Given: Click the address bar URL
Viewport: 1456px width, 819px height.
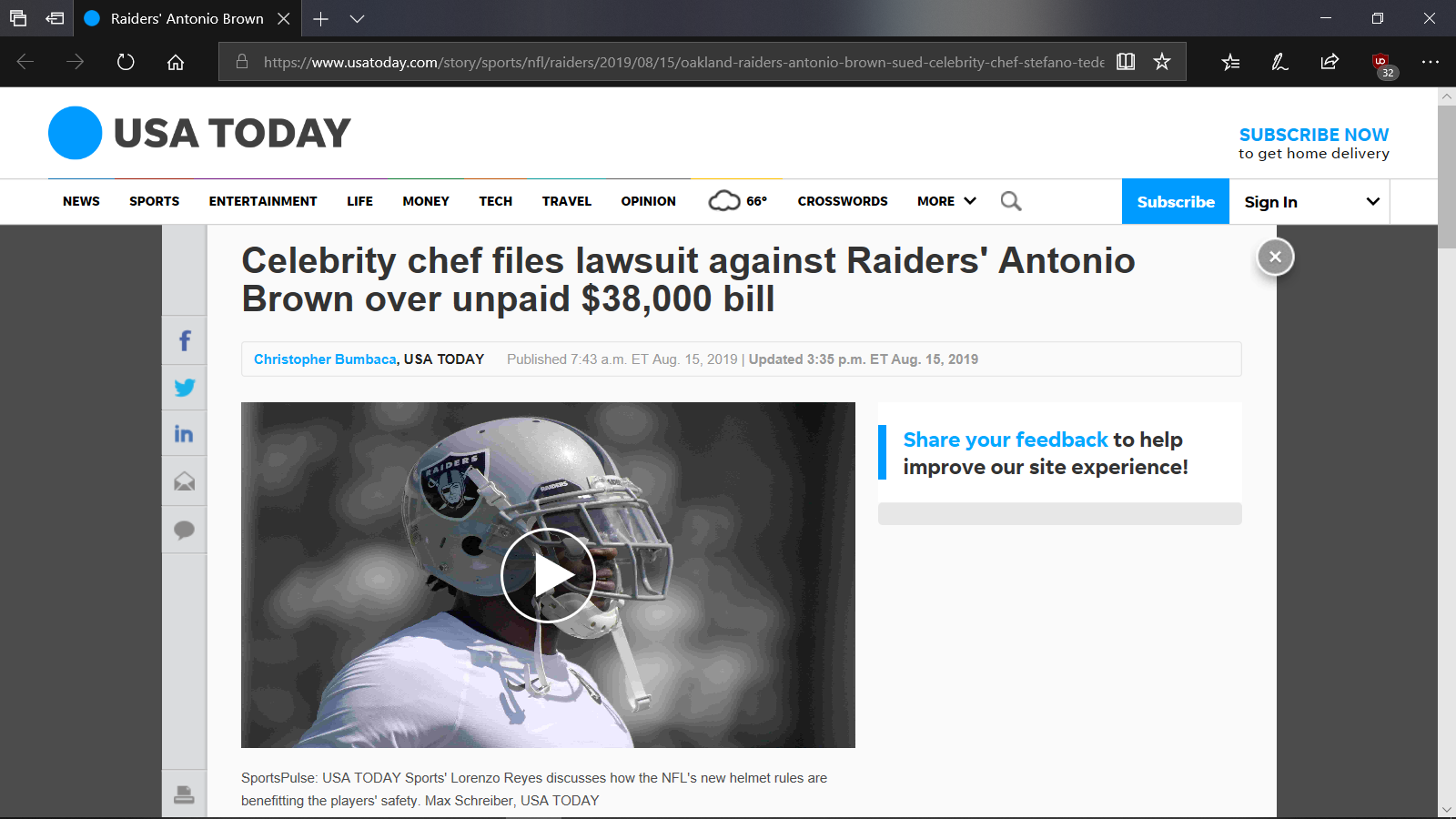Looking at the screenshot, I should tap(683, 62).
